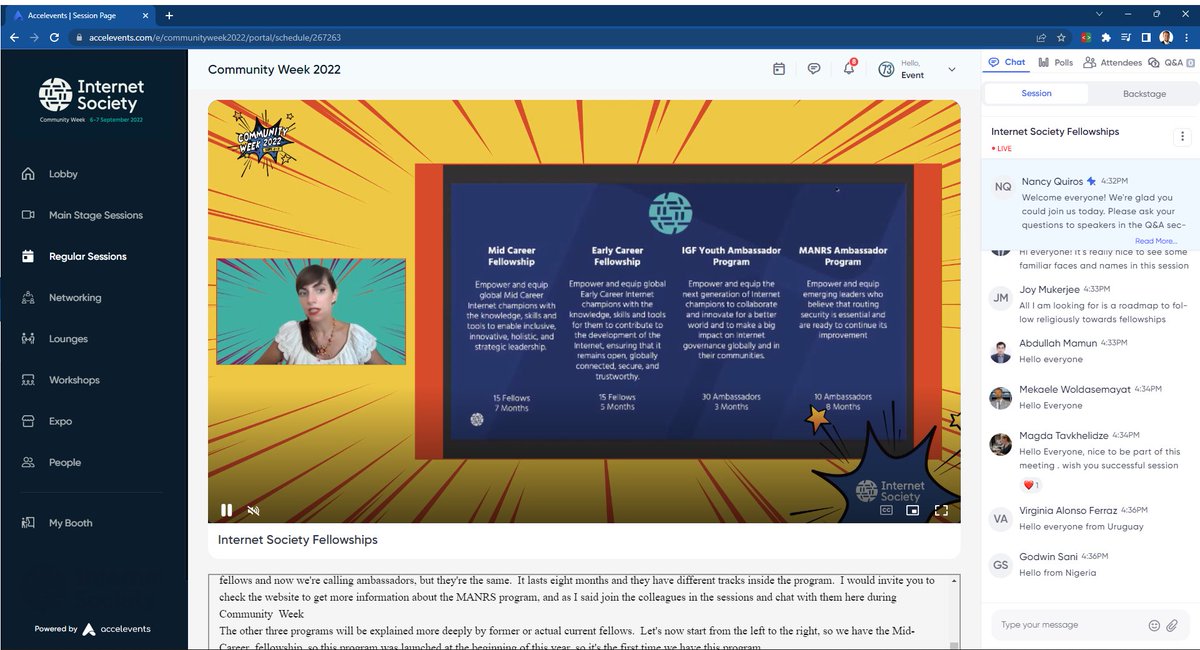
Task: Click Nancy Quiros chat name
Action: (1052, 181)
